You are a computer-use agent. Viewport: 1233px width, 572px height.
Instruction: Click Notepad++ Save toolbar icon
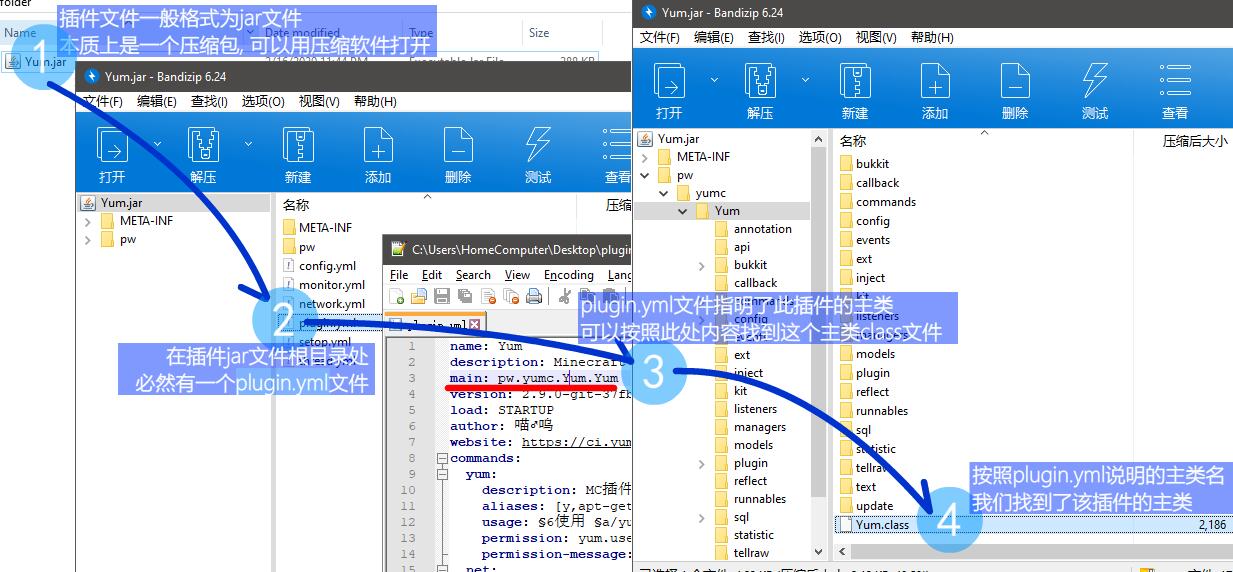click(442, 296)
